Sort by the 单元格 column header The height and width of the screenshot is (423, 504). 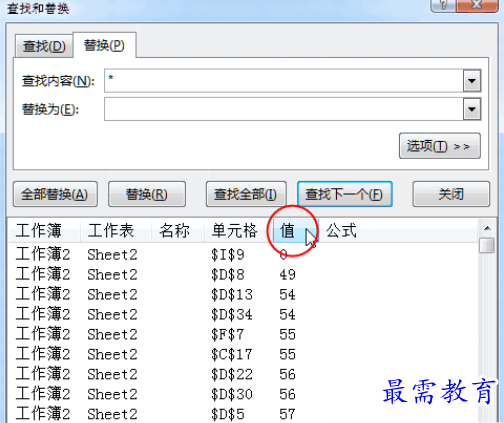click(x=238, y=230)
